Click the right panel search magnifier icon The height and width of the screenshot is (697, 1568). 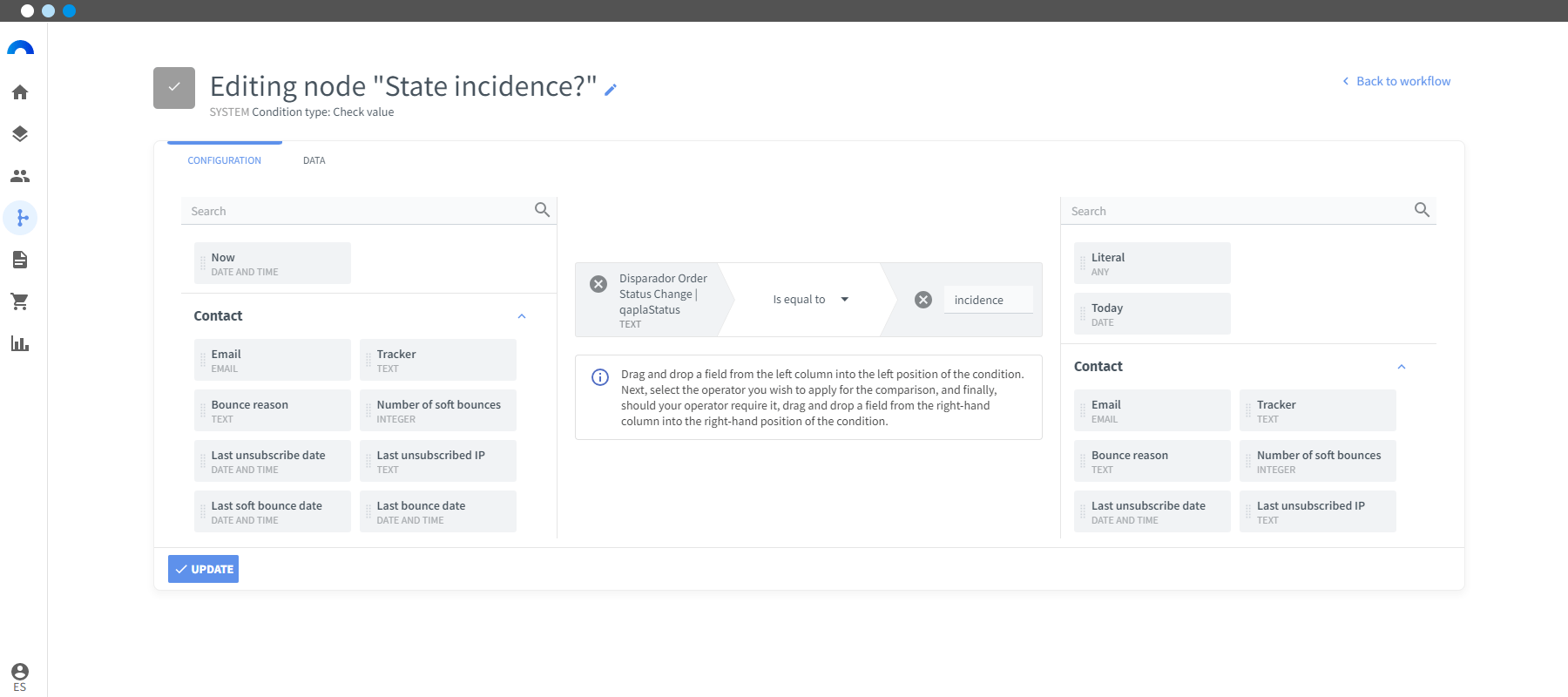click(x=1422, y=210)
